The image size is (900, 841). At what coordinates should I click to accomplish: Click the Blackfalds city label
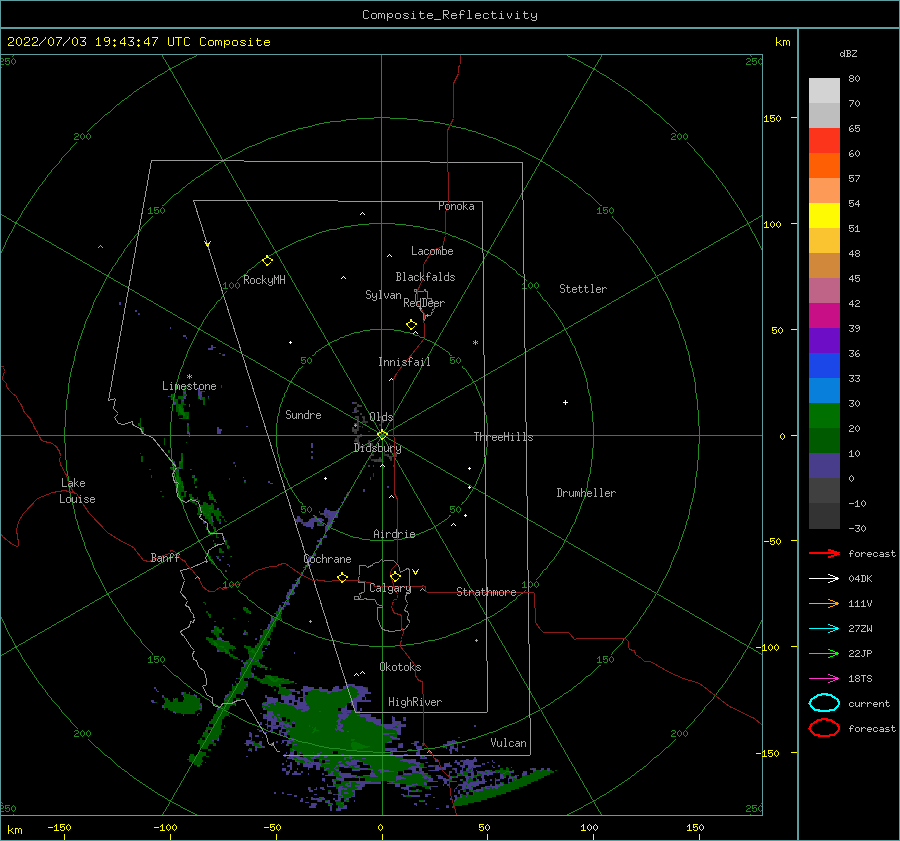(425, 277)
